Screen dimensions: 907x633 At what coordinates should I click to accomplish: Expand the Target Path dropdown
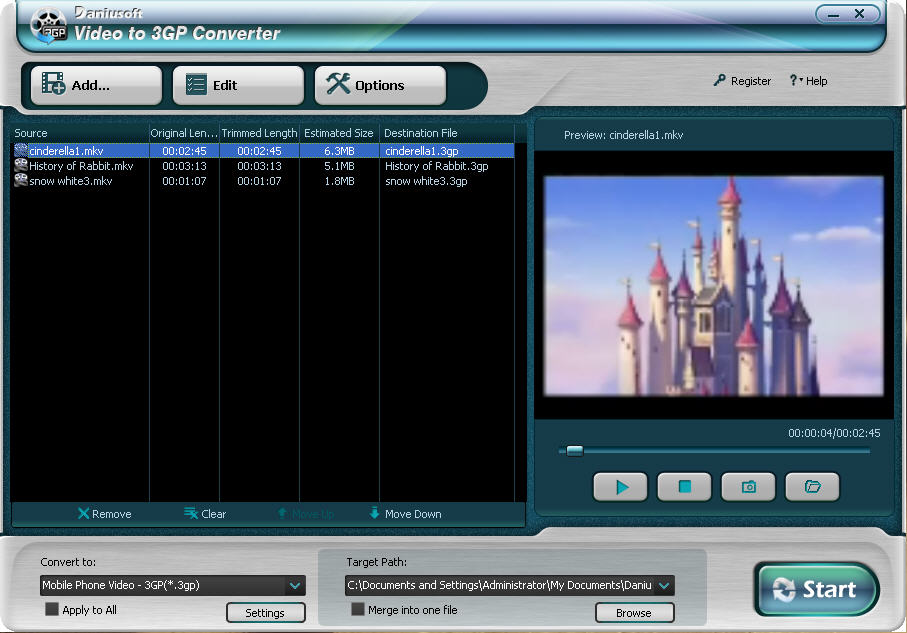click(x=664, y=586)
